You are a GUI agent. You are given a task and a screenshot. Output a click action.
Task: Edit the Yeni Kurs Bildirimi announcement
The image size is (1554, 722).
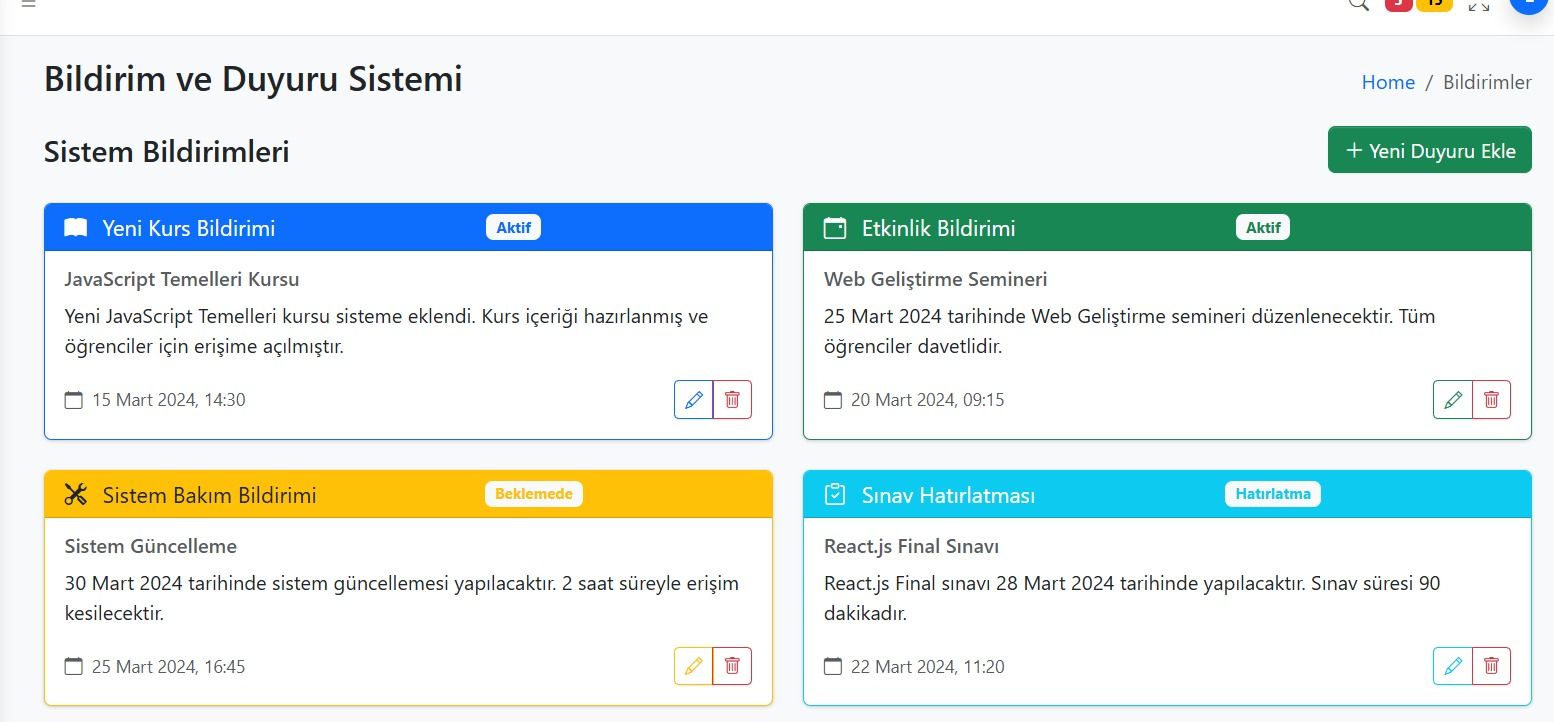click(x=693, y=400)
